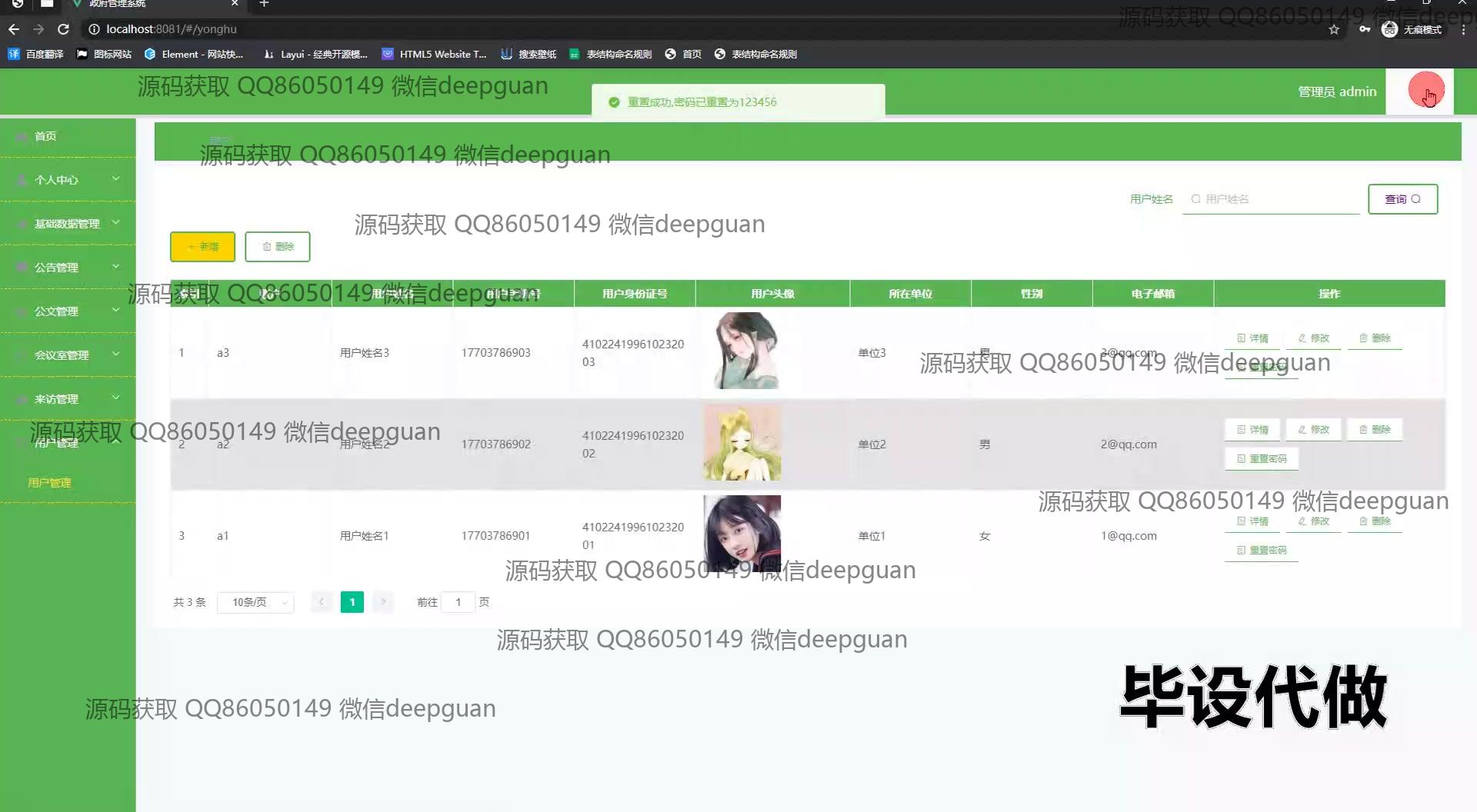Click the previous page arrow in pagination
This screenshot has height=812, width=1477.
pos(322,602)
